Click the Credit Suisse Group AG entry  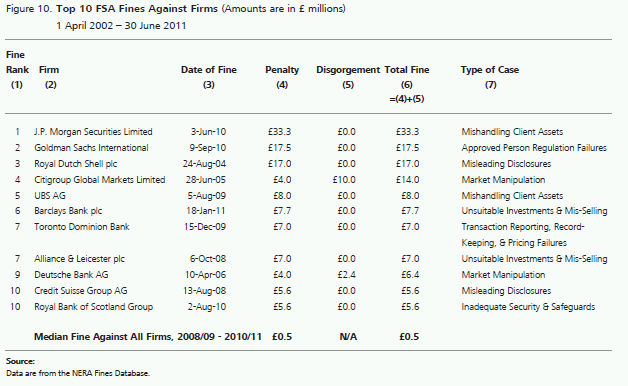click(x=81, y=291)
